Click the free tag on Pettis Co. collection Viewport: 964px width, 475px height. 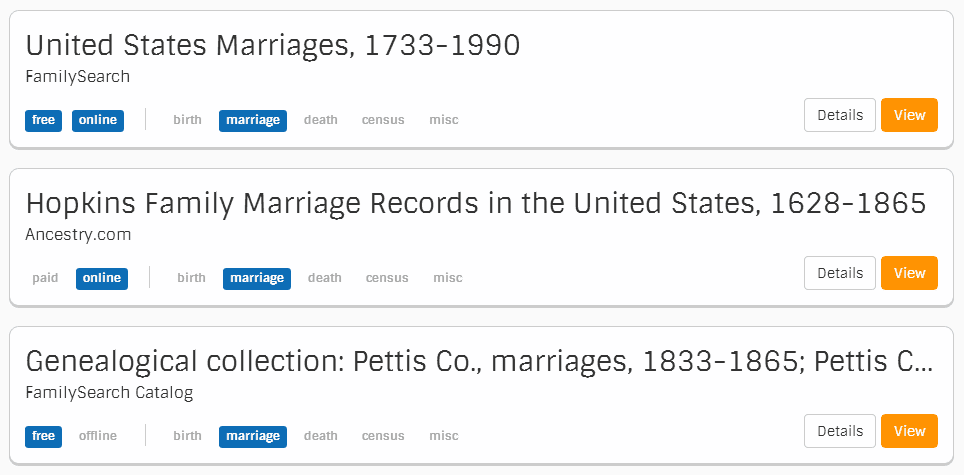[x=43, y=436]
